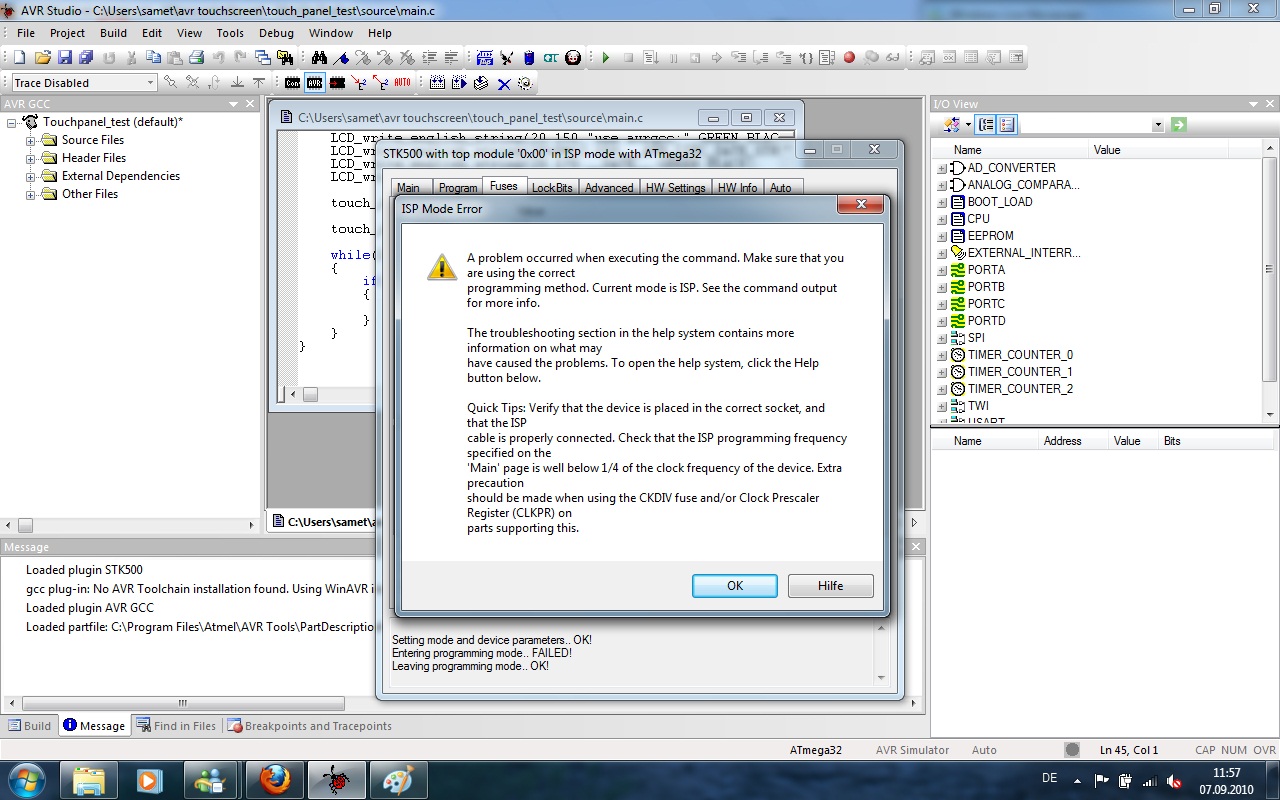
Task: Click the black chip icon beside AVR
Action: 338,83
